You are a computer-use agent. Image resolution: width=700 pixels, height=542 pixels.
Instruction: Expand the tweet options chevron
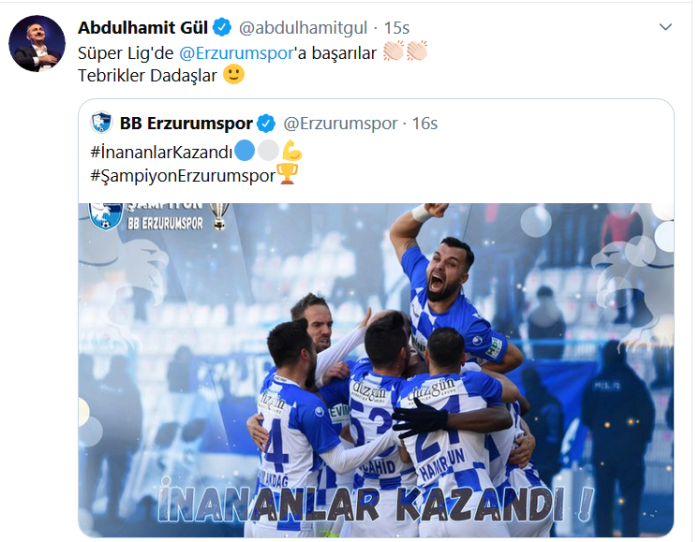(x=666, y=27)
